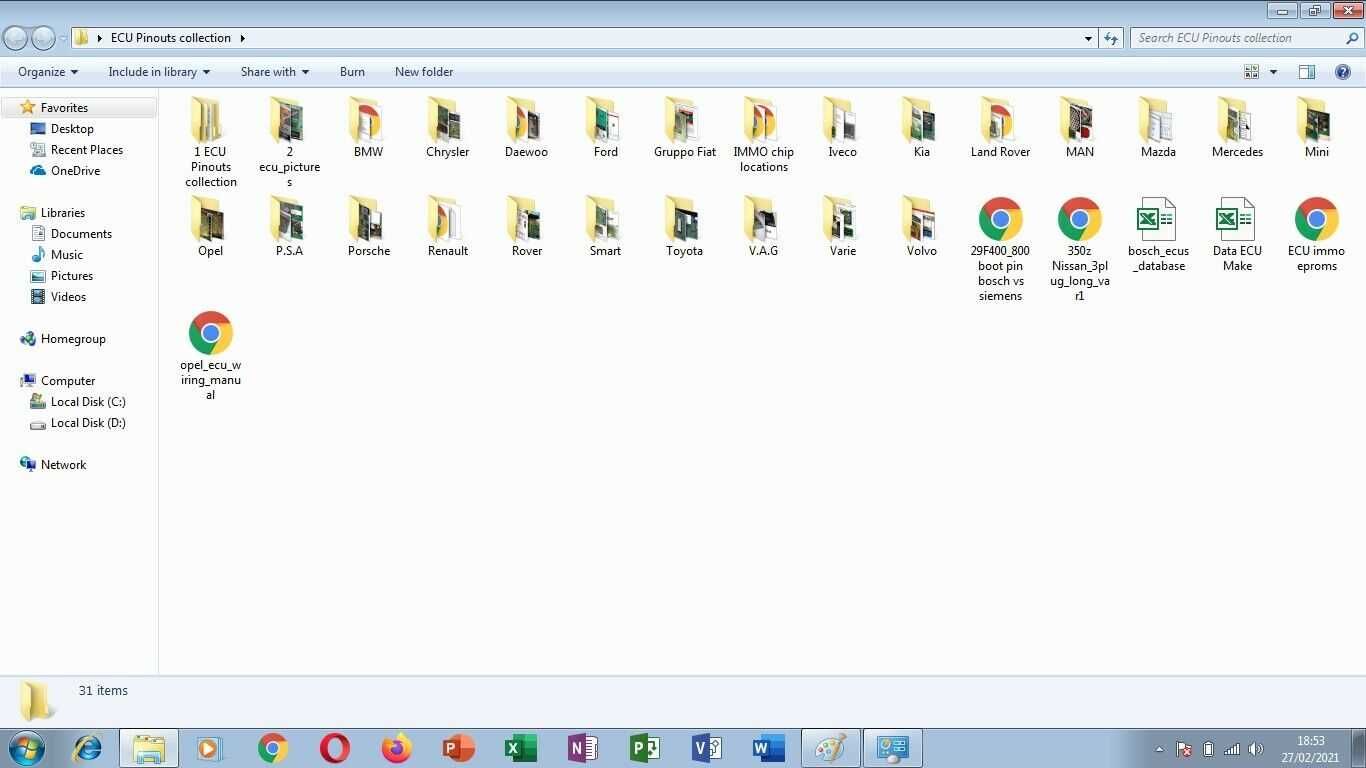Open the Porsche folder

click(368, 227)
